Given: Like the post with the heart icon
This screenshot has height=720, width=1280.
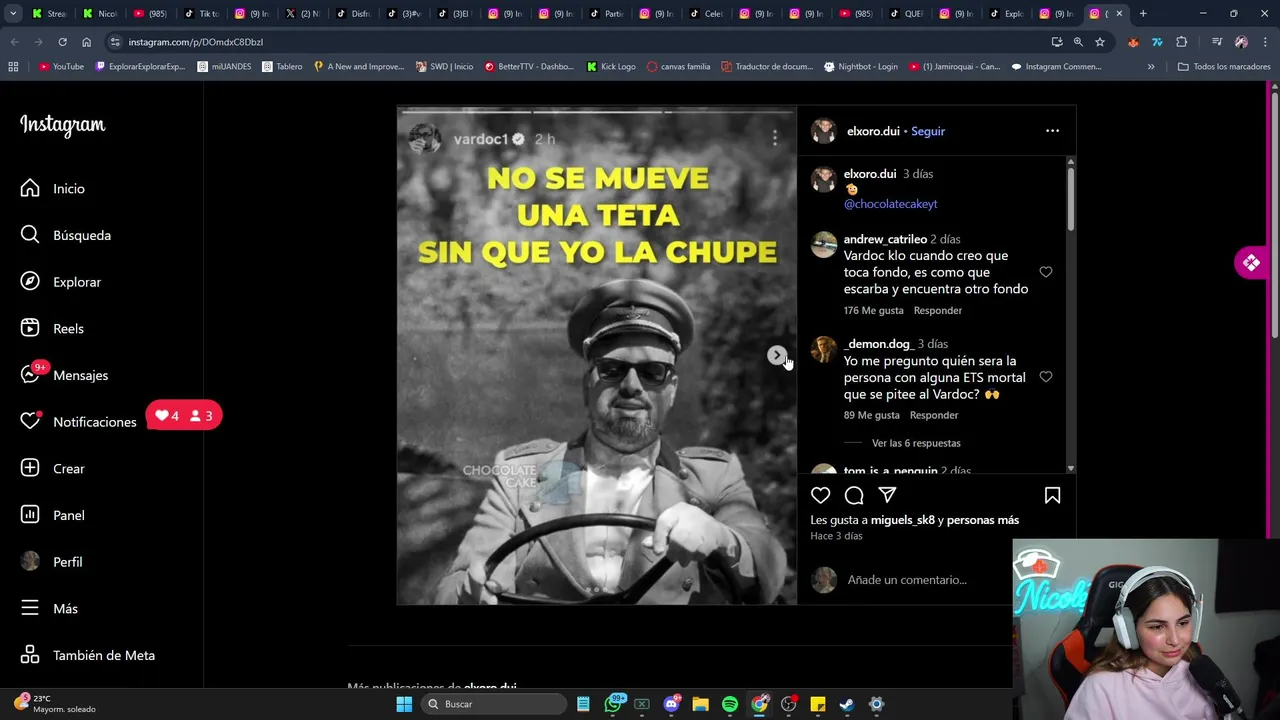Looking at the screenshot, I should click(820, 495).
